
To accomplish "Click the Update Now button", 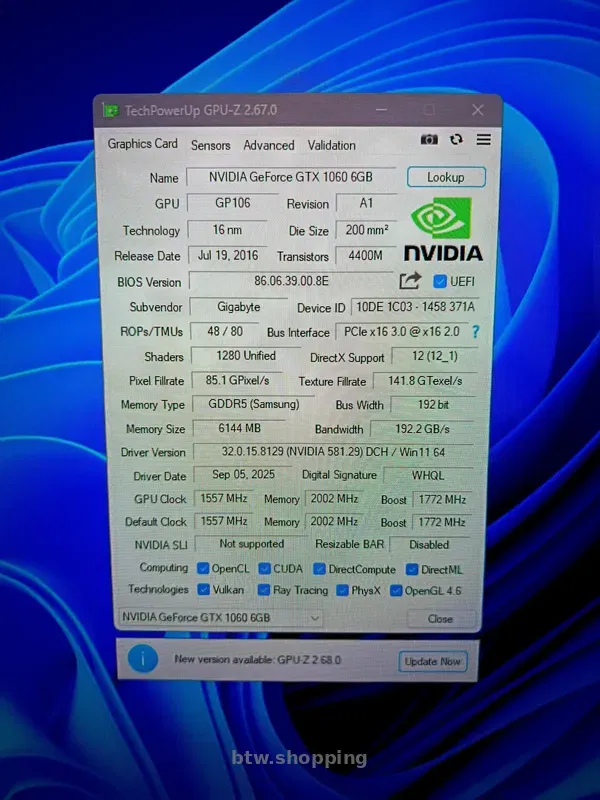I will (432, 661).
